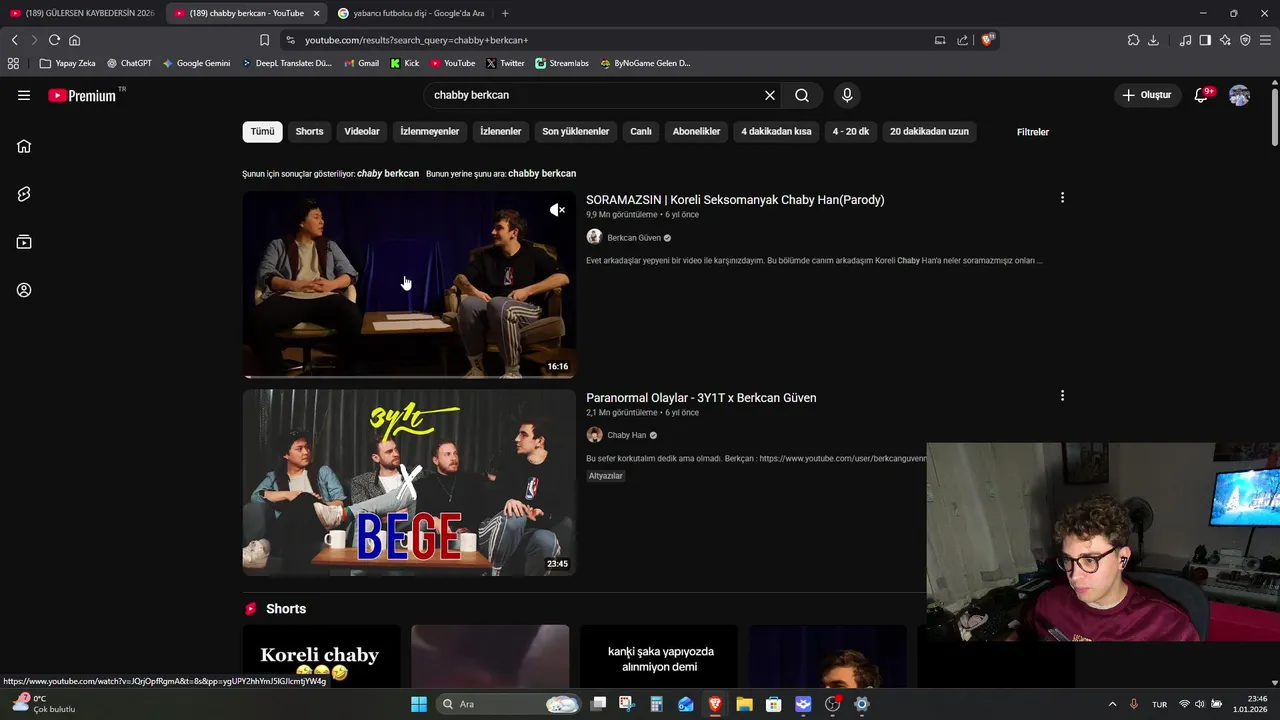Open a new browser tab with plus
1280x720 pixels.
tap(505, 13)
